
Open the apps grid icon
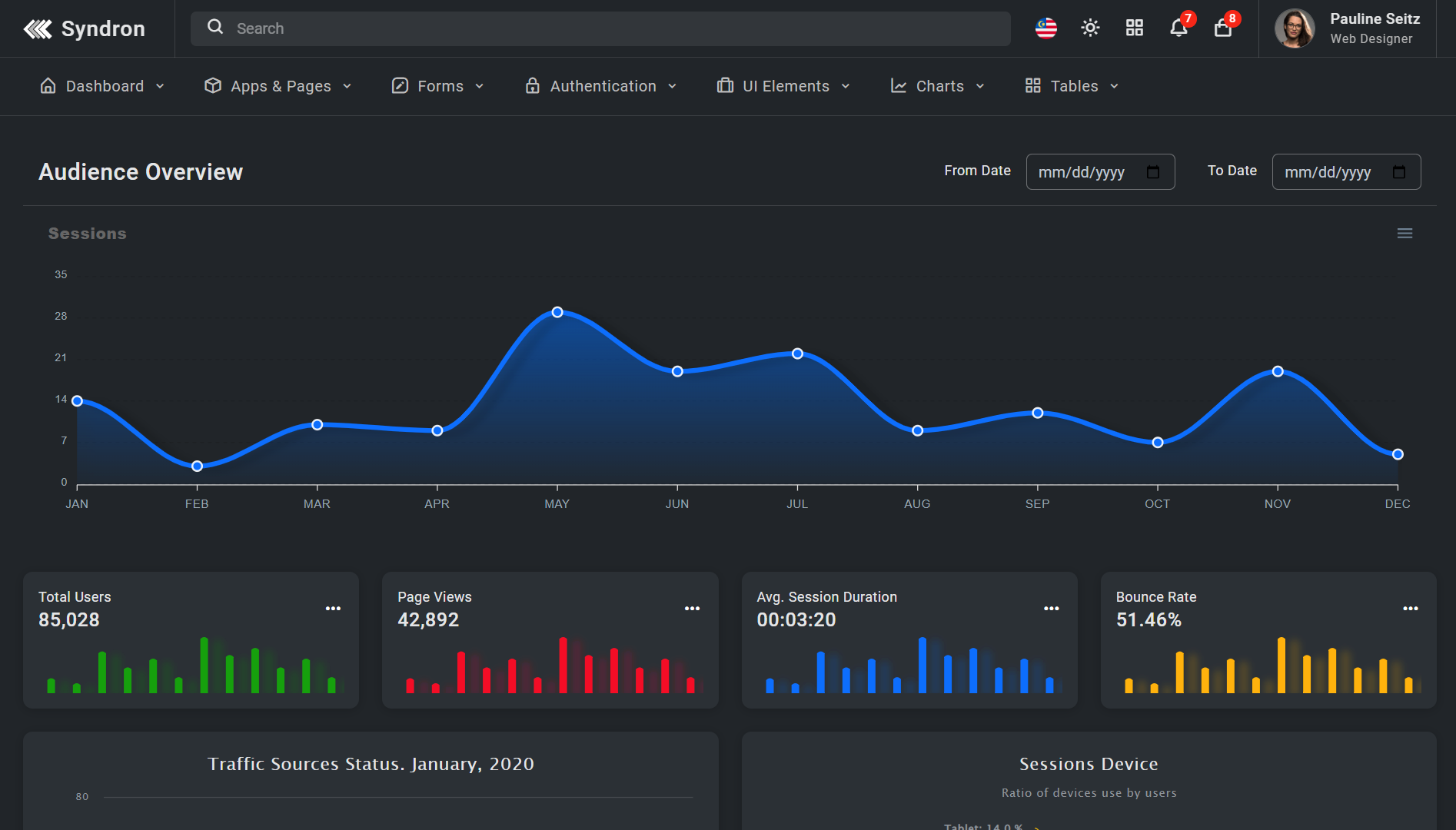[1134, 28]
